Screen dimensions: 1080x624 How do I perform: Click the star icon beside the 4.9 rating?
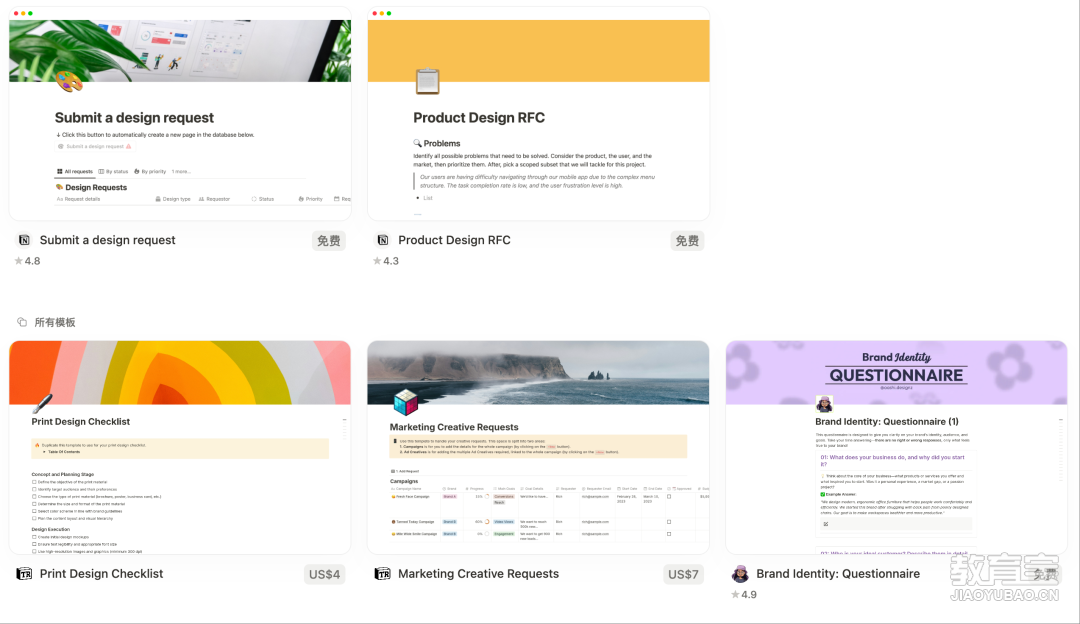point(735,594)
